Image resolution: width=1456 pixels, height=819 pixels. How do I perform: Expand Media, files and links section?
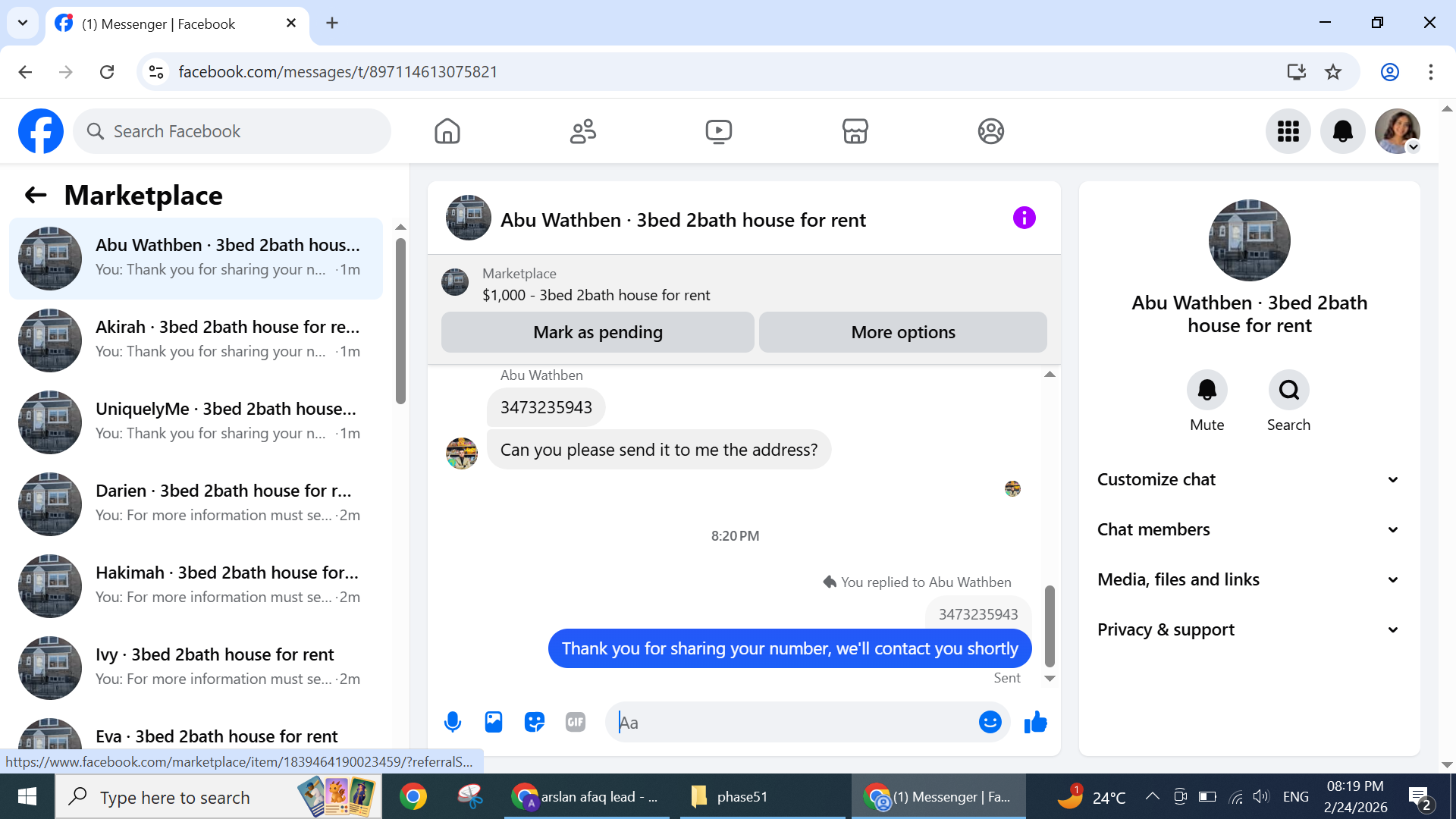(x=1249, y=579)
